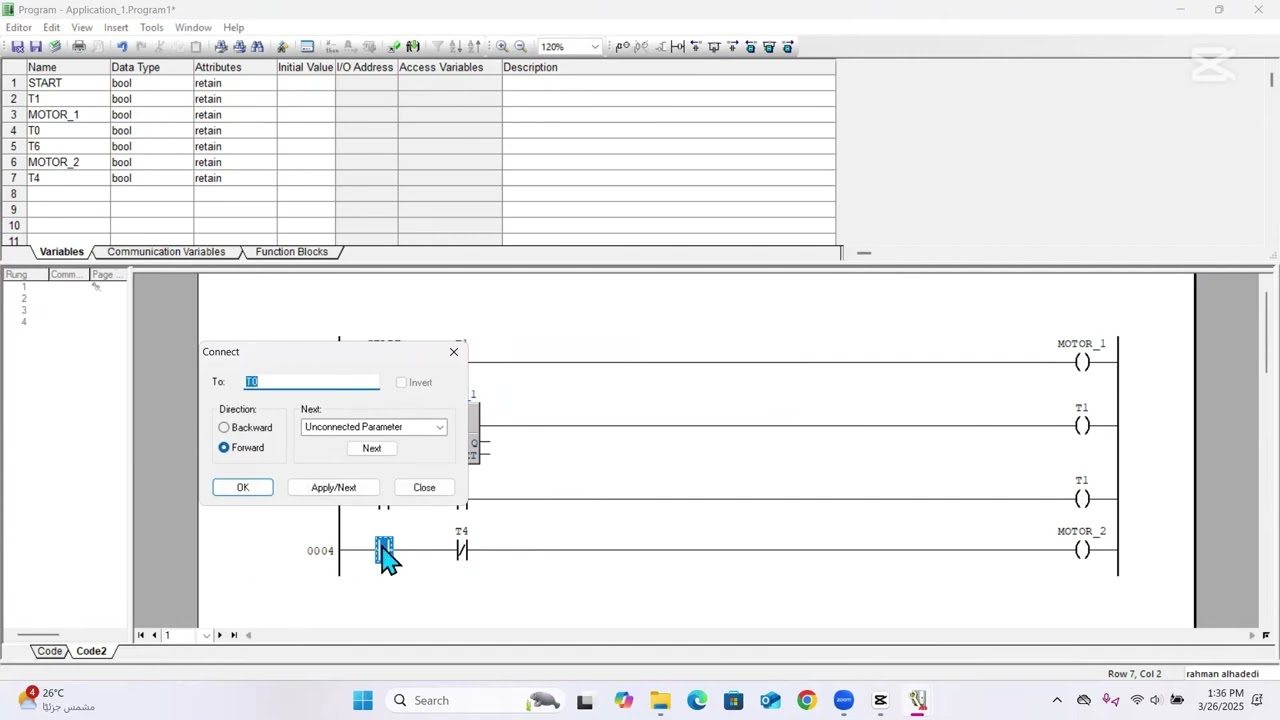Screen dimensions: 1280x720
Task: Open Zoom from the taskbar
Action: (844, 700)
